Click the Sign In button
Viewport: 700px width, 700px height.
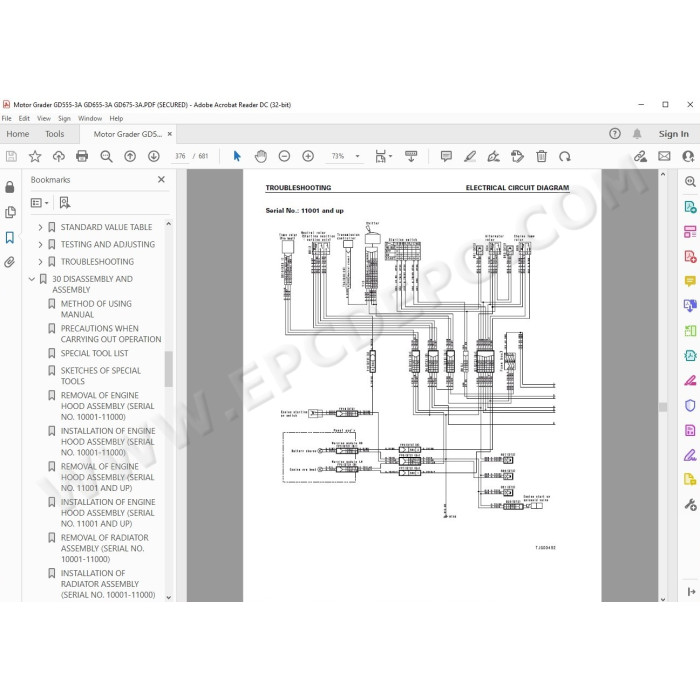pos(673,134)
